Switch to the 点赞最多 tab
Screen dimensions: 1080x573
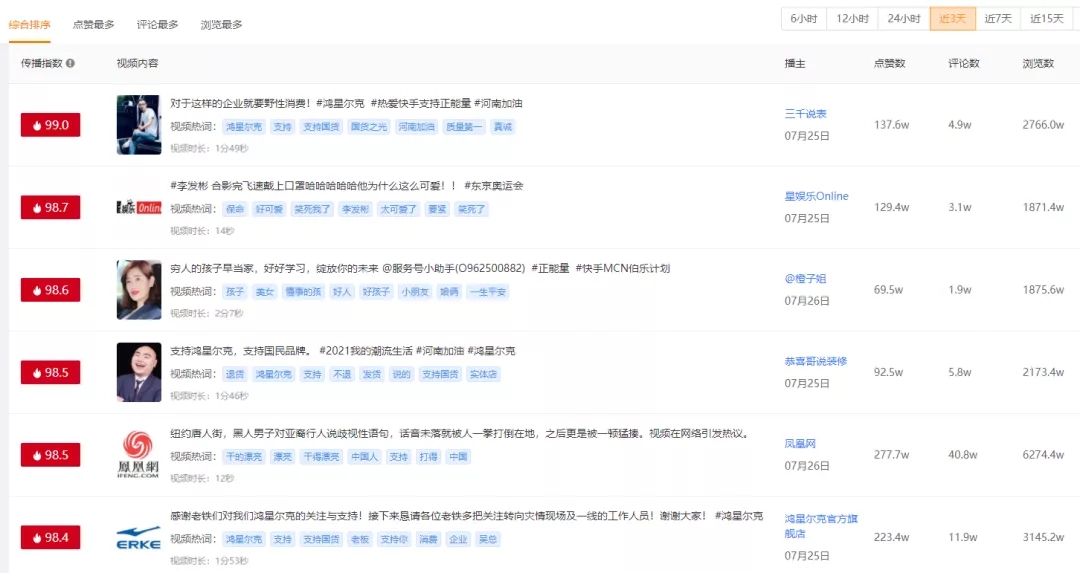tap(94, 25)
